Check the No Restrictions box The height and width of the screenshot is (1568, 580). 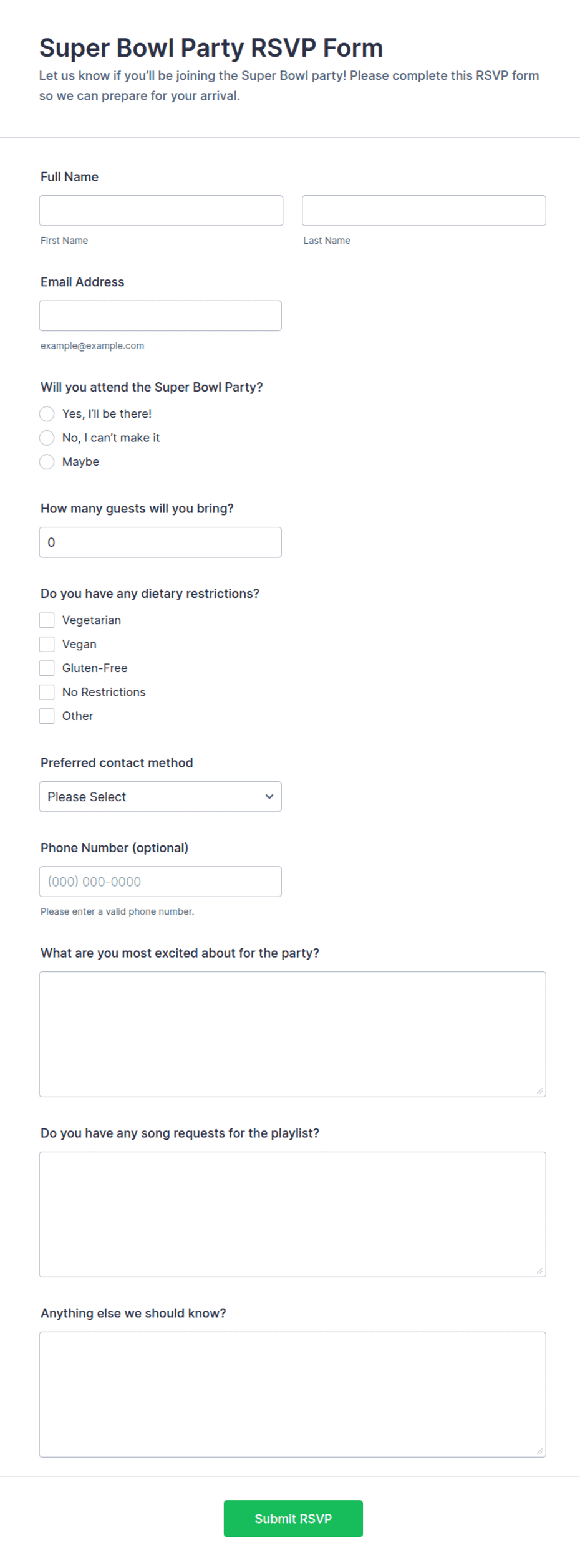click(47, 693)
